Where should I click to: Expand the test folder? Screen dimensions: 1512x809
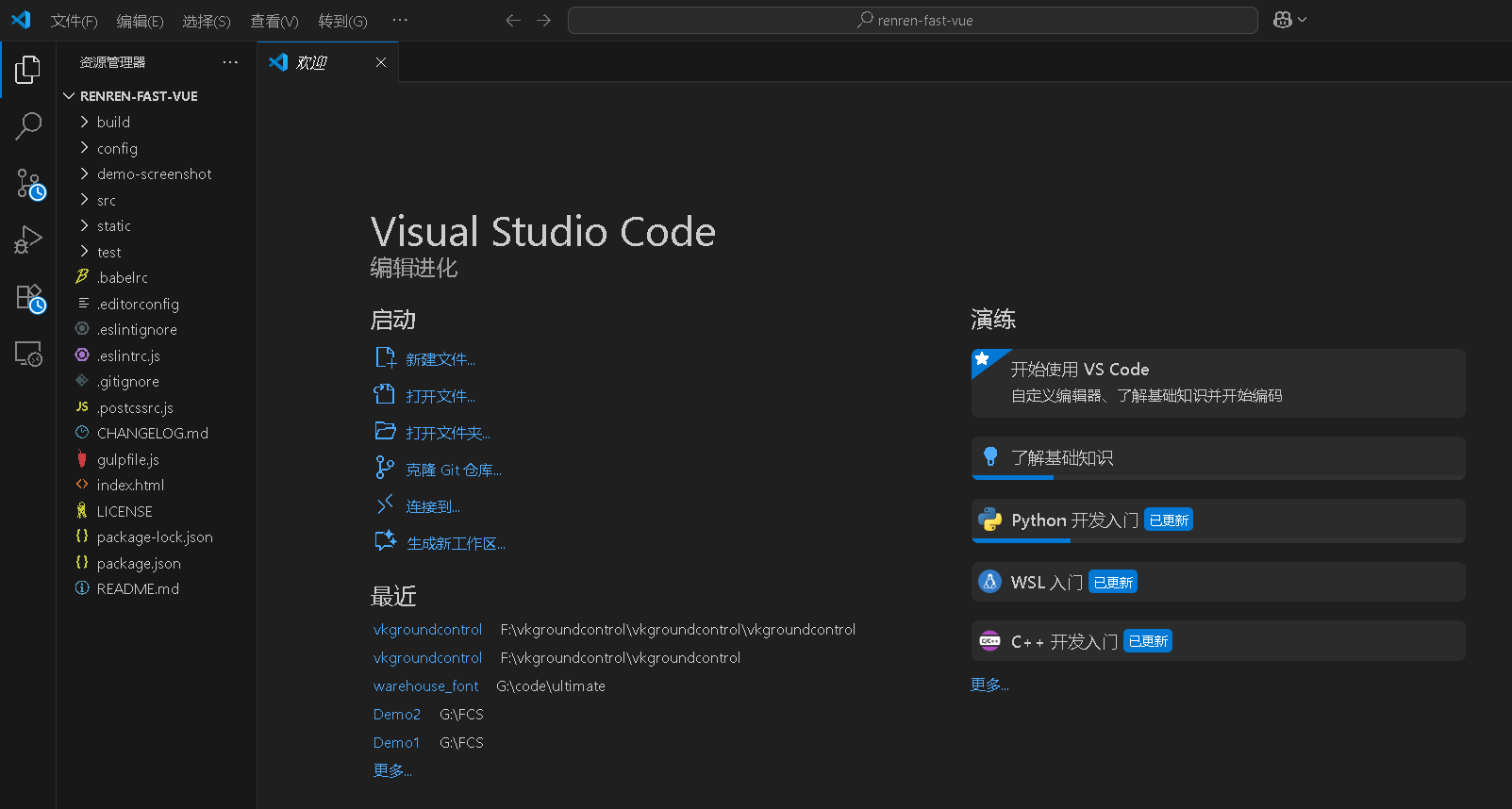tap(85, 252)
